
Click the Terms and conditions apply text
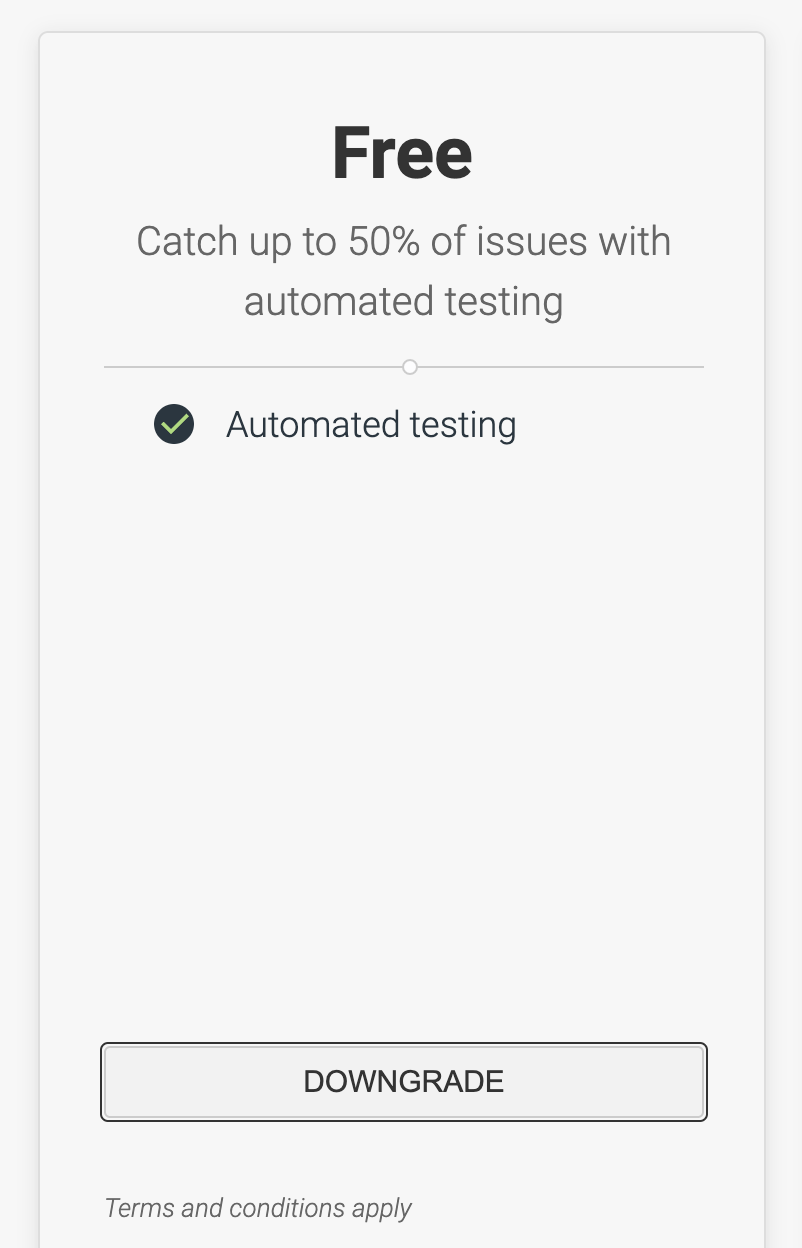[x=258, y=1208]
